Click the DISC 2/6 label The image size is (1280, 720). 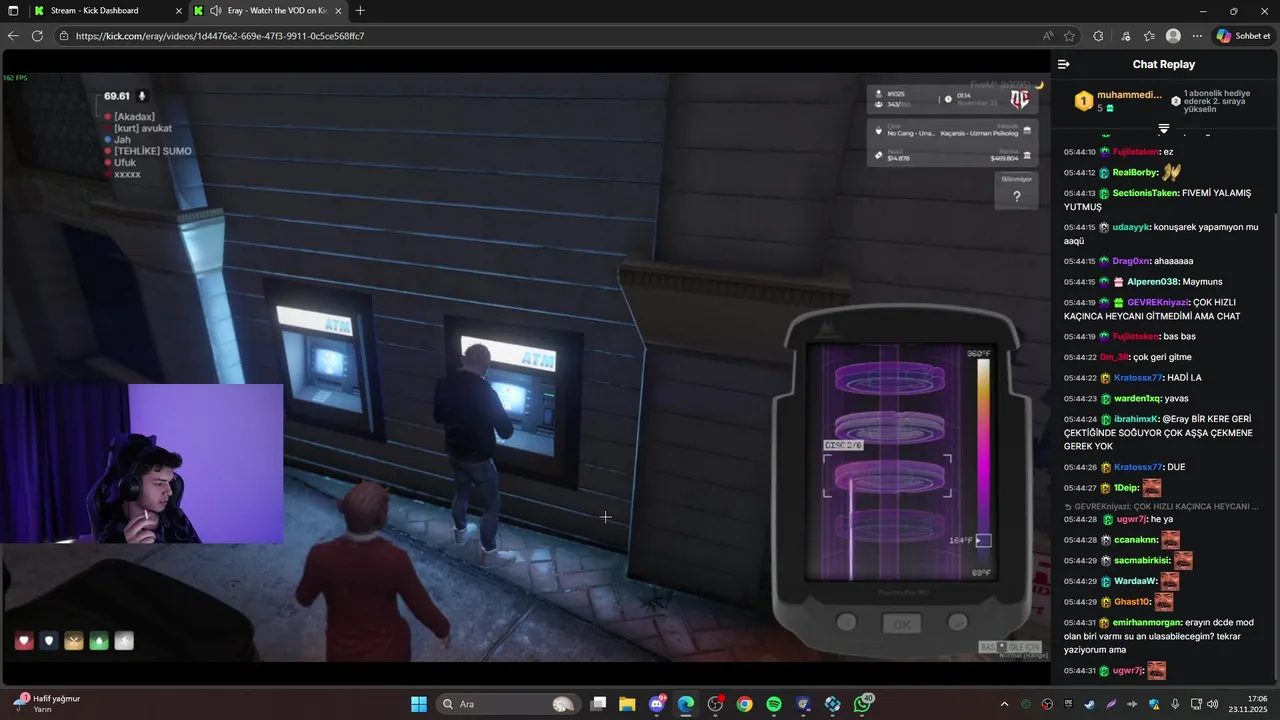point(843,445)
